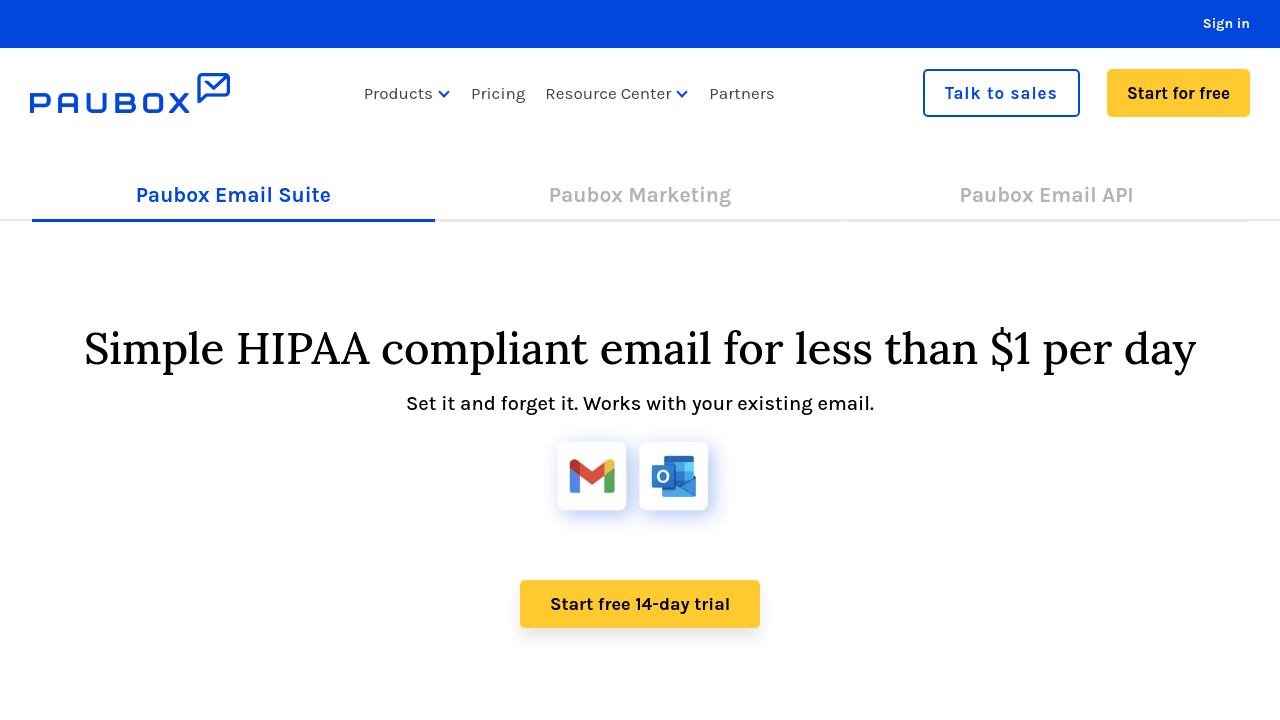The height and width of the screenshot is (720, 1280).
Task: Expand the chevron arrow beside Resource Center
Action: pyautogui.click(x=682, y=94)
